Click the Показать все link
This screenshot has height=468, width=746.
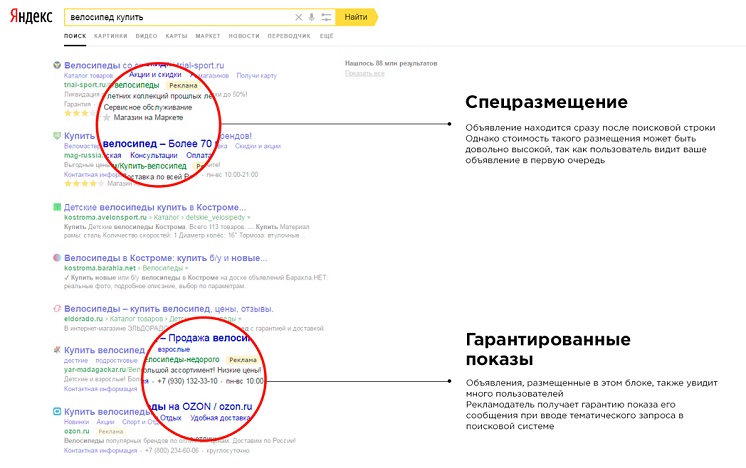pyautogui.click(x=364, y=73)
